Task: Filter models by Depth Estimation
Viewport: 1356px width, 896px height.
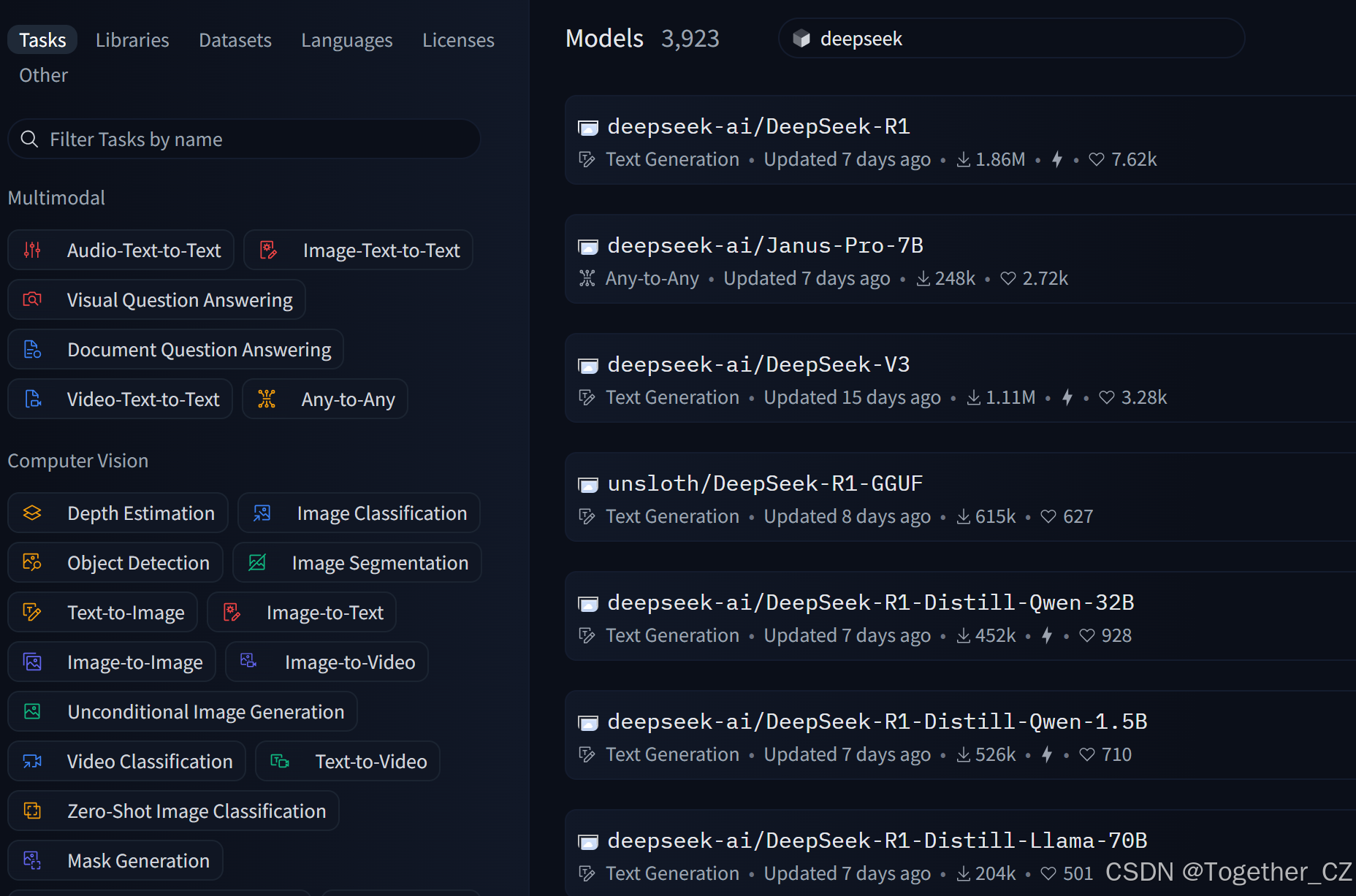Action: [x=118, y=513]
